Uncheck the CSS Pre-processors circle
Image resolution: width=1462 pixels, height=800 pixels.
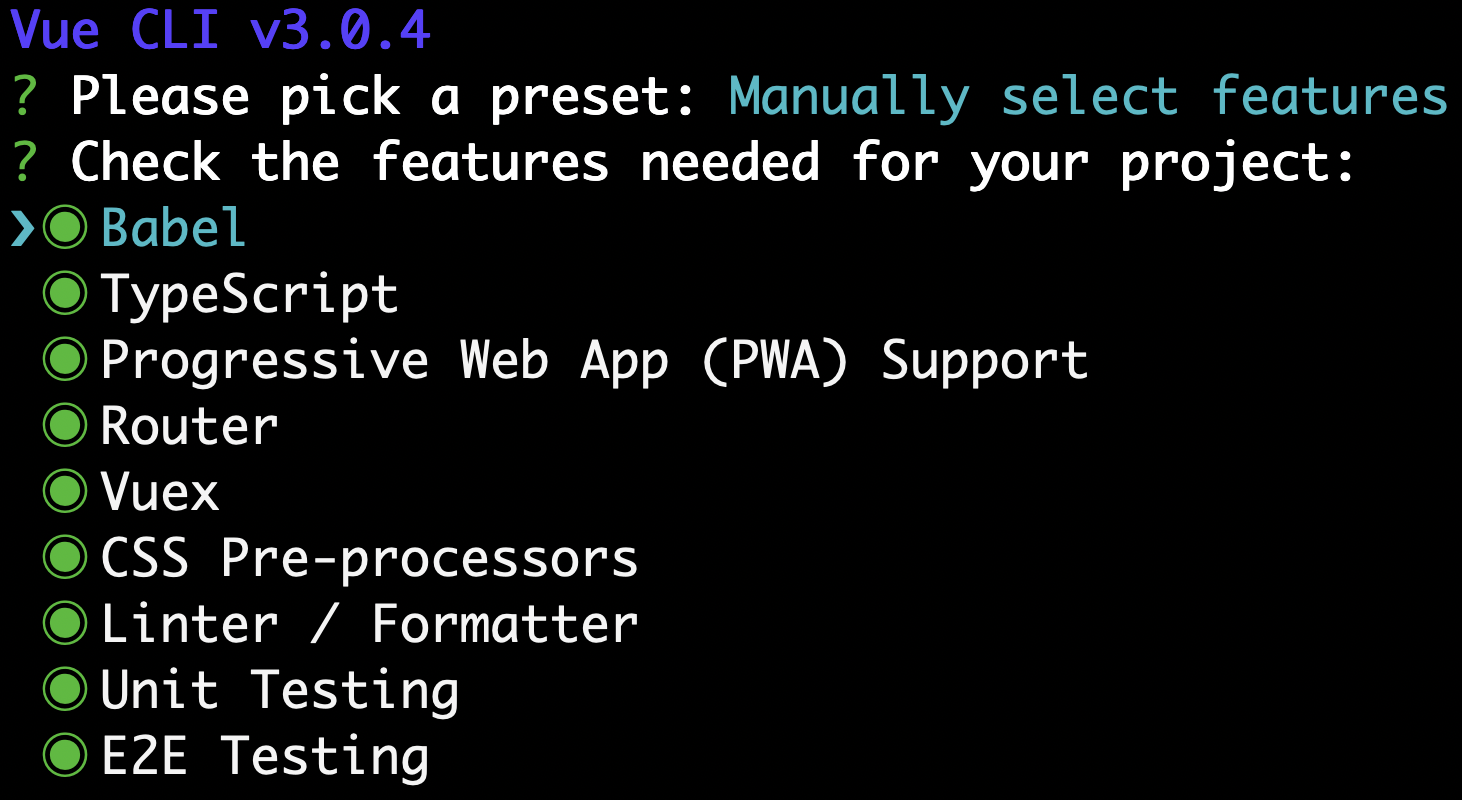tap(65, 558)
